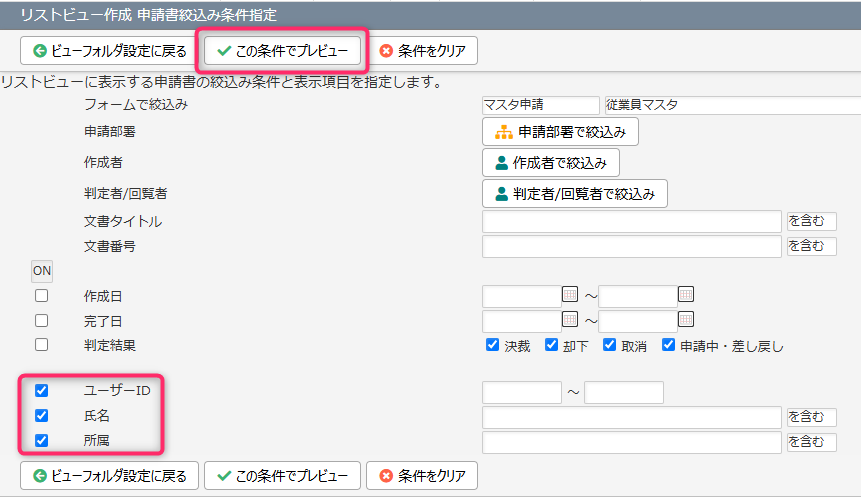The image size is (861, 497).
Task: Toggle the 完了日 display checkbox
Action: pyautogui.click(x=41, y=320)
